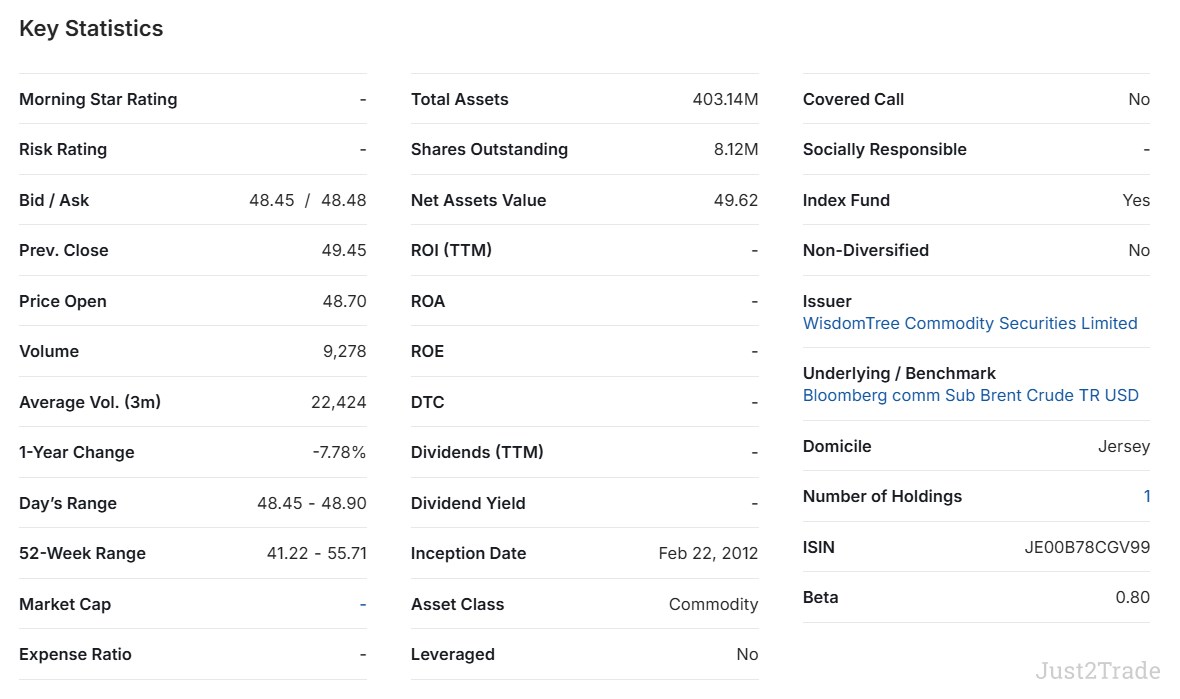1180x699 pixels.
Task: Open the Bloomberg comm Sub Brent Crude link
Action: tap(970, 395)
